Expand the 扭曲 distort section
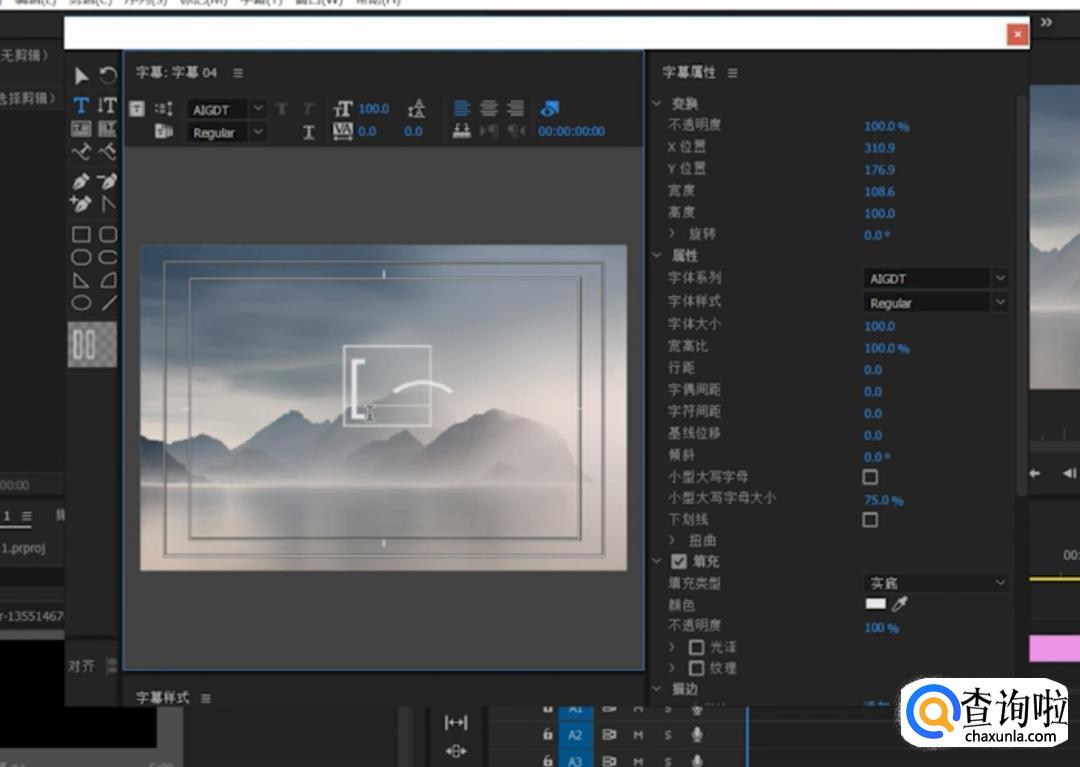This screenshot has height=767, width=1080. (673, 540)
